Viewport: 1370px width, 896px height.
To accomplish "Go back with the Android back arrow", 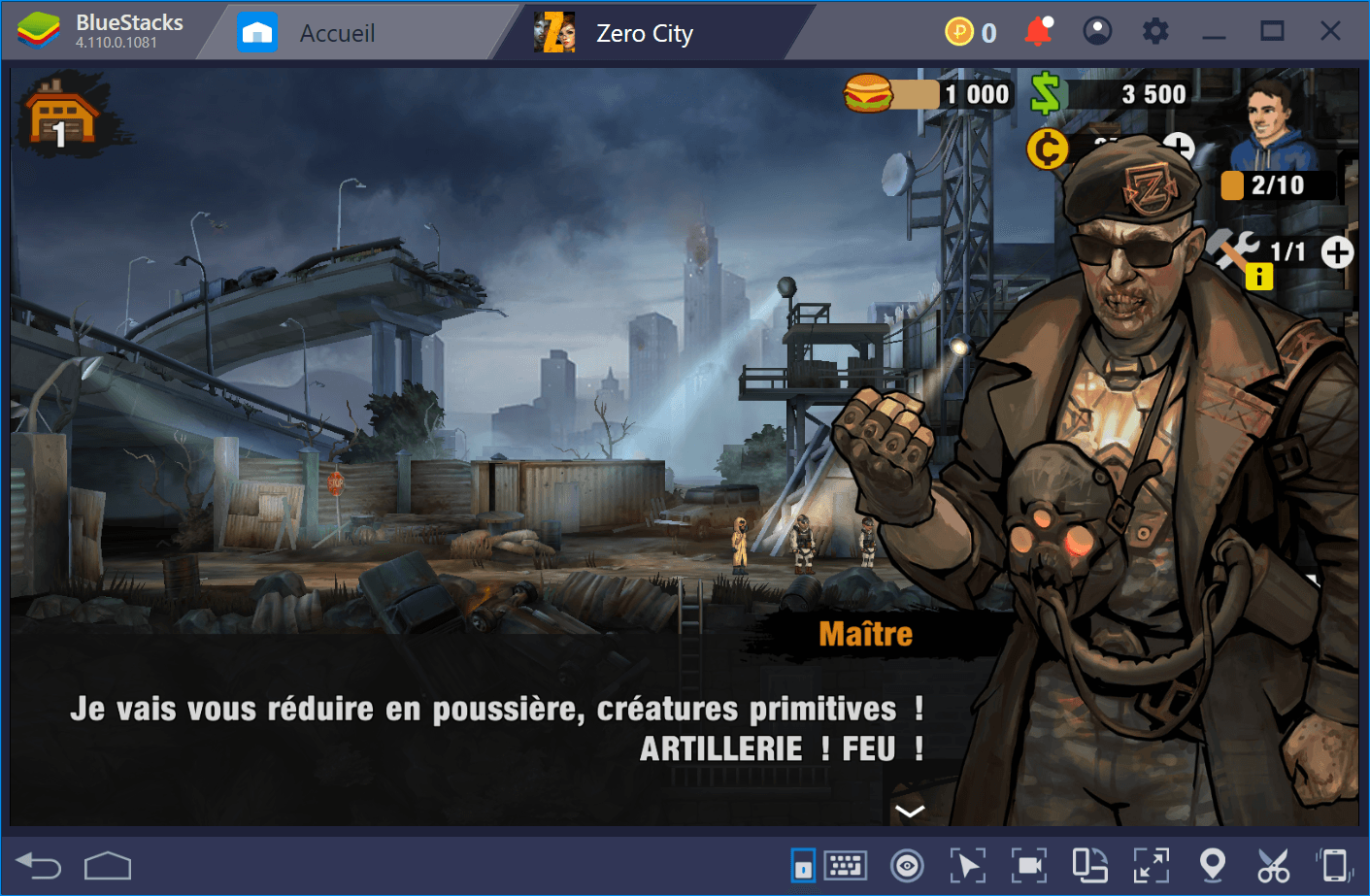I will (39, 865).
